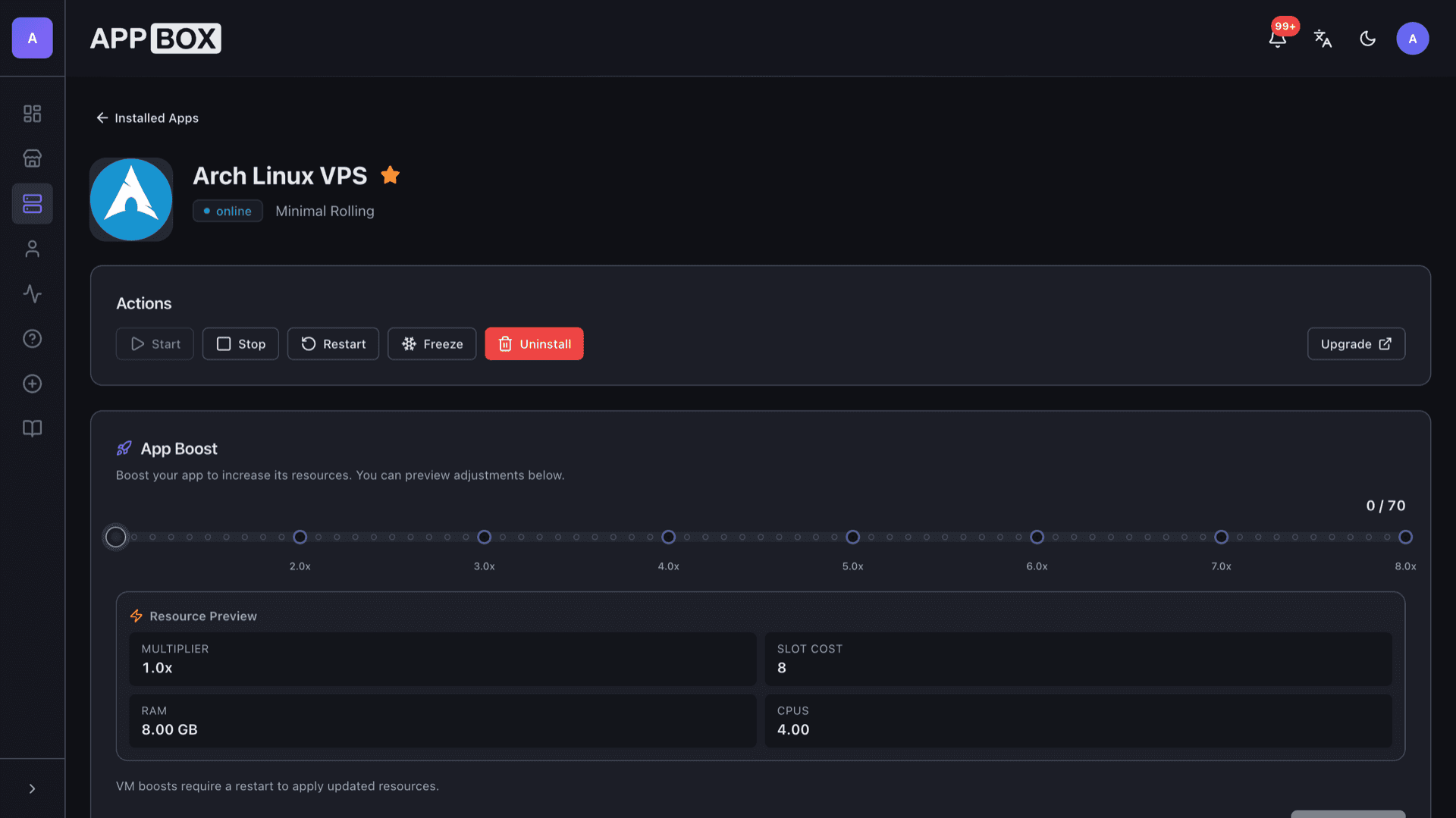Click the Resource Preview lightning icon
The image size is (1456, 818).
(136, 616)
